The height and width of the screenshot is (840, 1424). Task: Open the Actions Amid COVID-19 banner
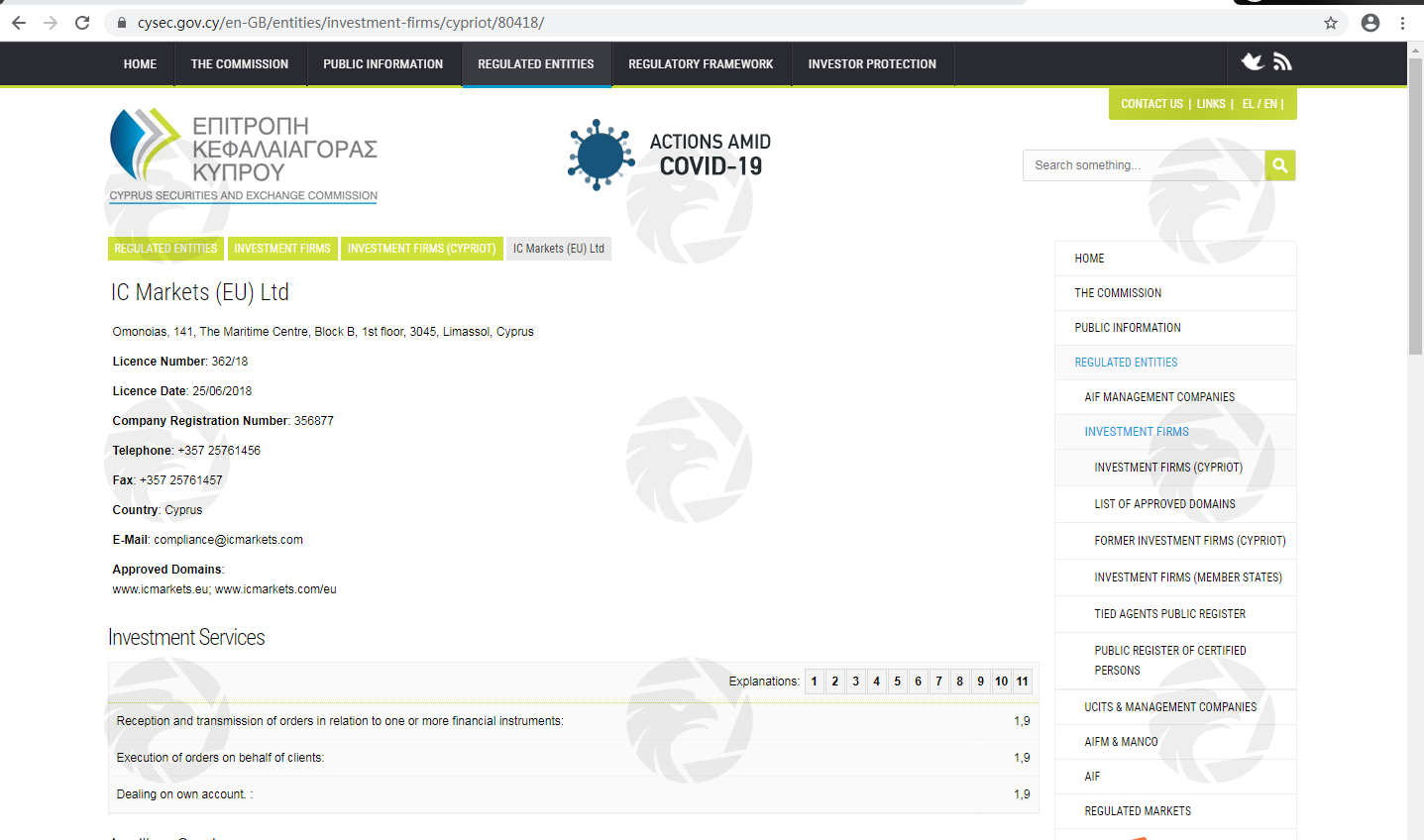pyautogui.click(x=670, y=156)
